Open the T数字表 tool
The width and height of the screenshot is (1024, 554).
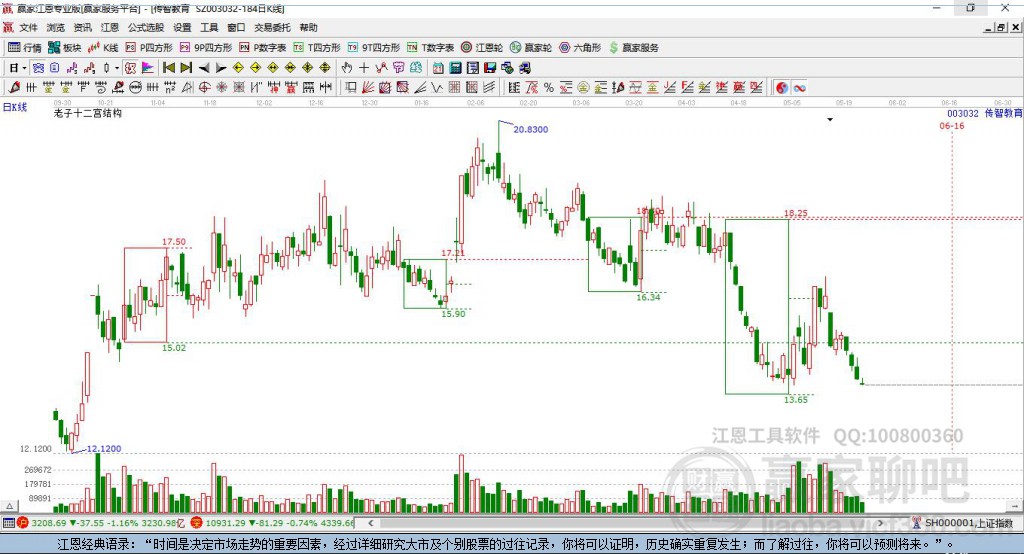click(x=430, y=48)
